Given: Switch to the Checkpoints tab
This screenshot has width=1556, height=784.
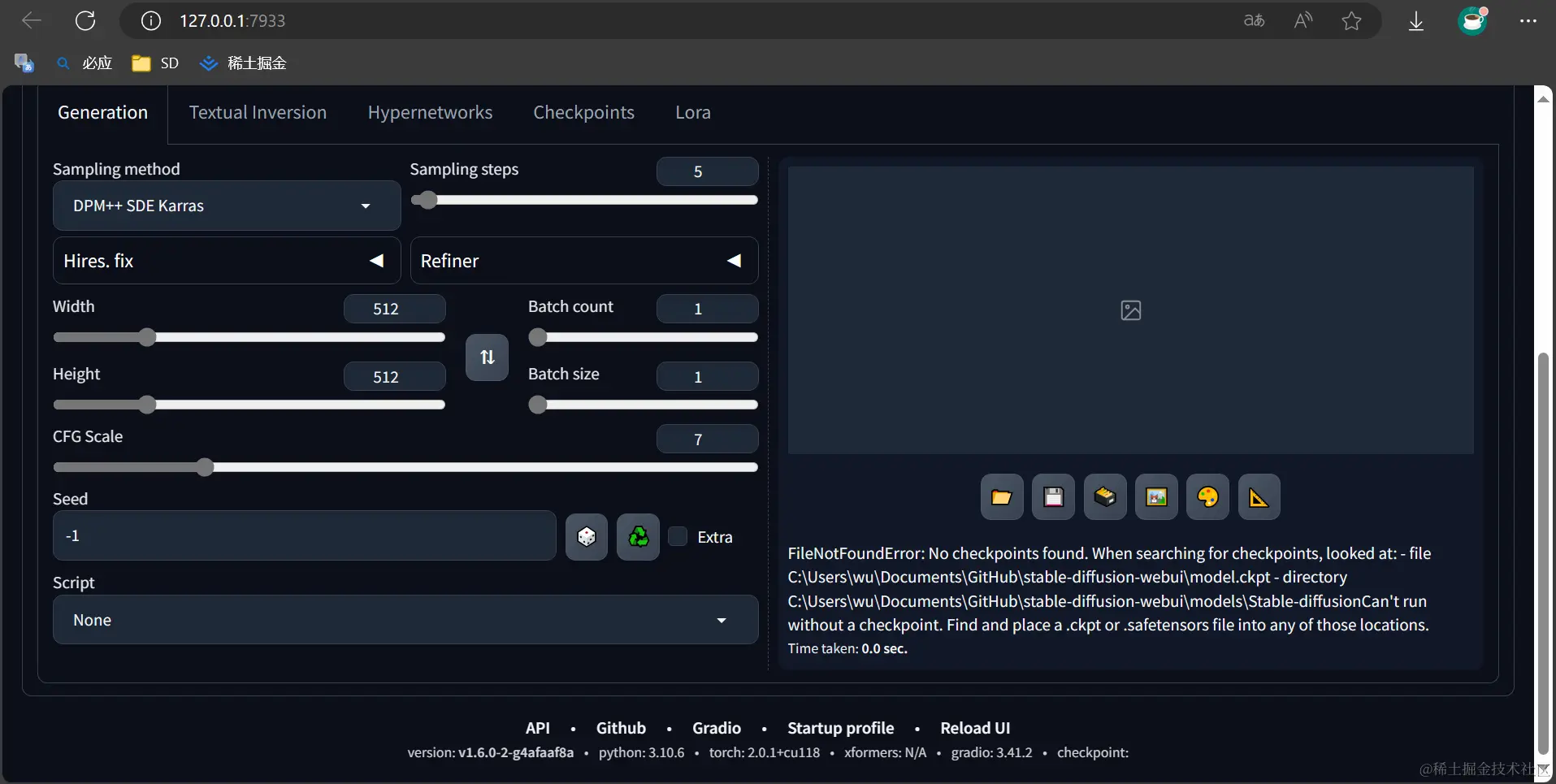Looking at the screenshot, I should pos(583,113).
